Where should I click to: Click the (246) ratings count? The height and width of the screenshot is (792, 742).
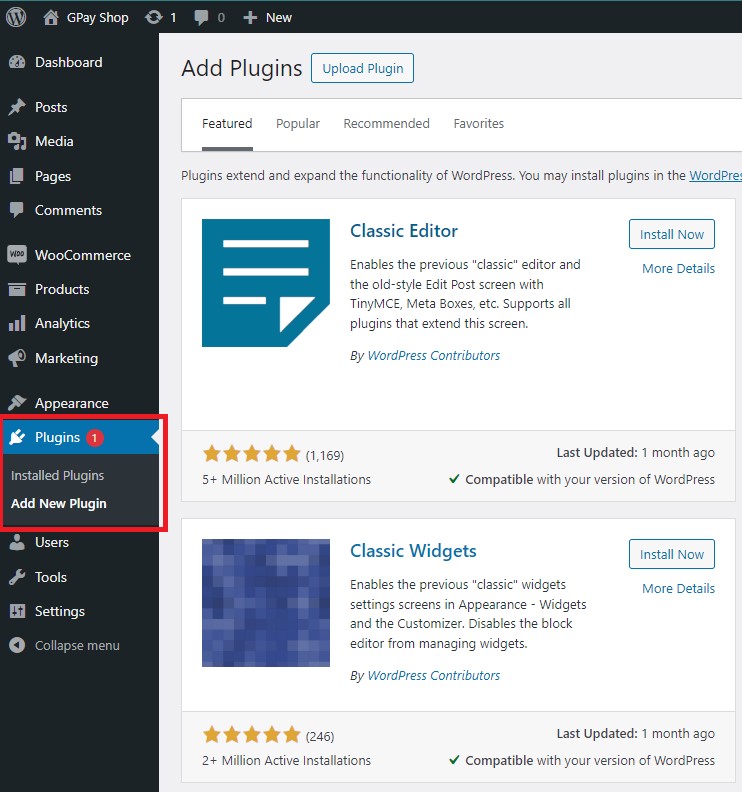tap(320, 736)
